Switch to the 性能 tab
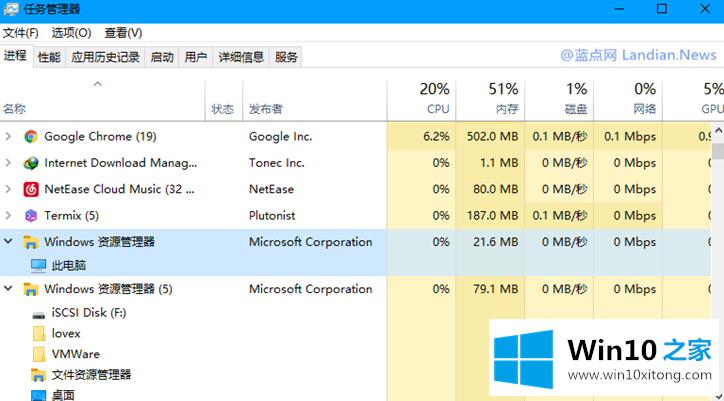This screenshot has width=724, height=401. pos(49,57)
